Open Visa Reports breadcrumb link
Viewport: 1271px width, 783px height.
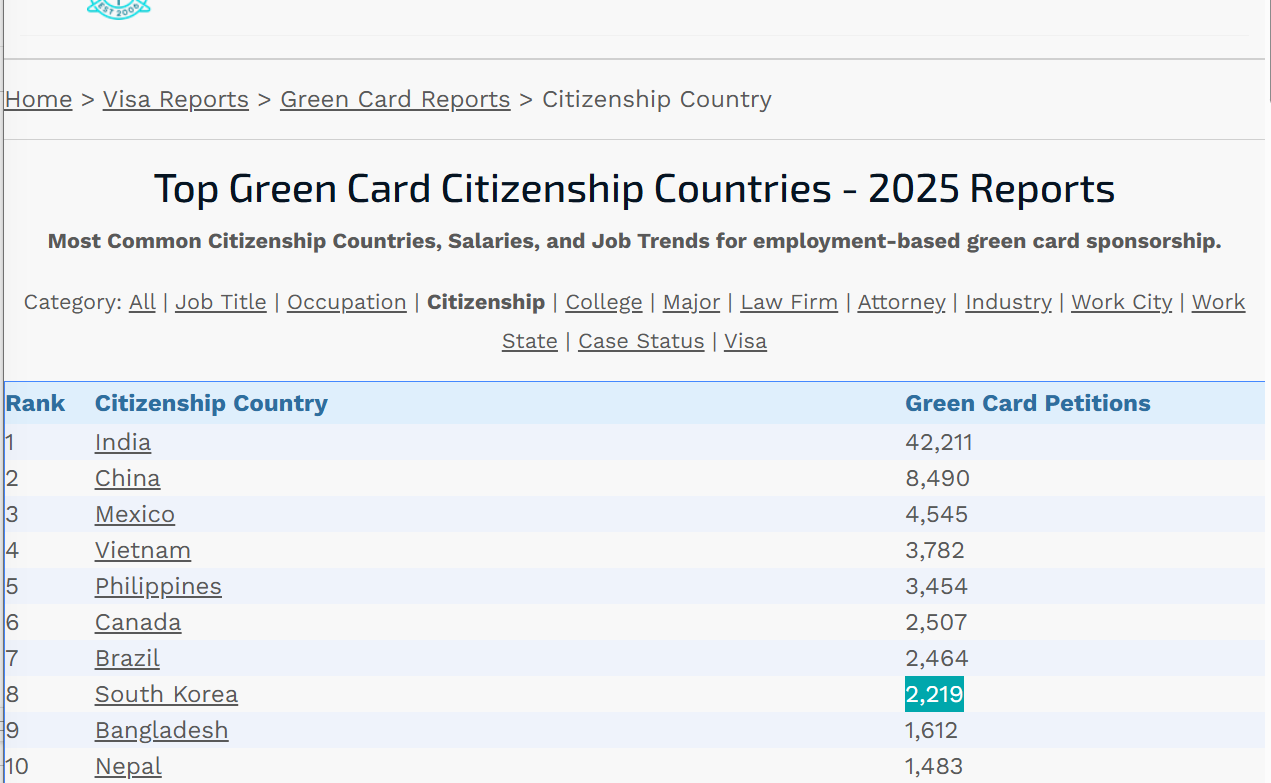(x=176, y=100)
